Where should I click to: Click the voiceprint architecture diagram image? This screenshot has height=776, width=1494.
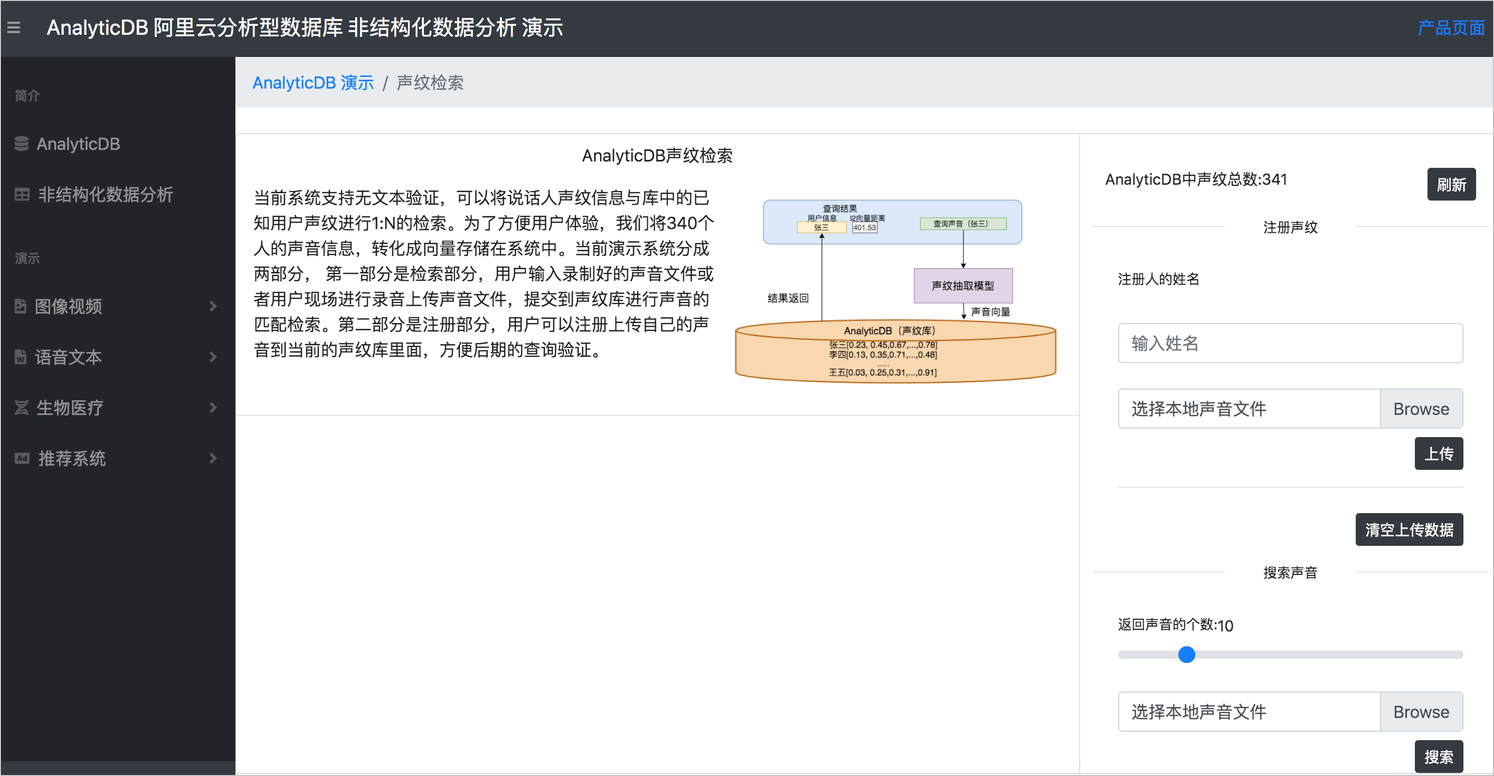pos(896,291)
